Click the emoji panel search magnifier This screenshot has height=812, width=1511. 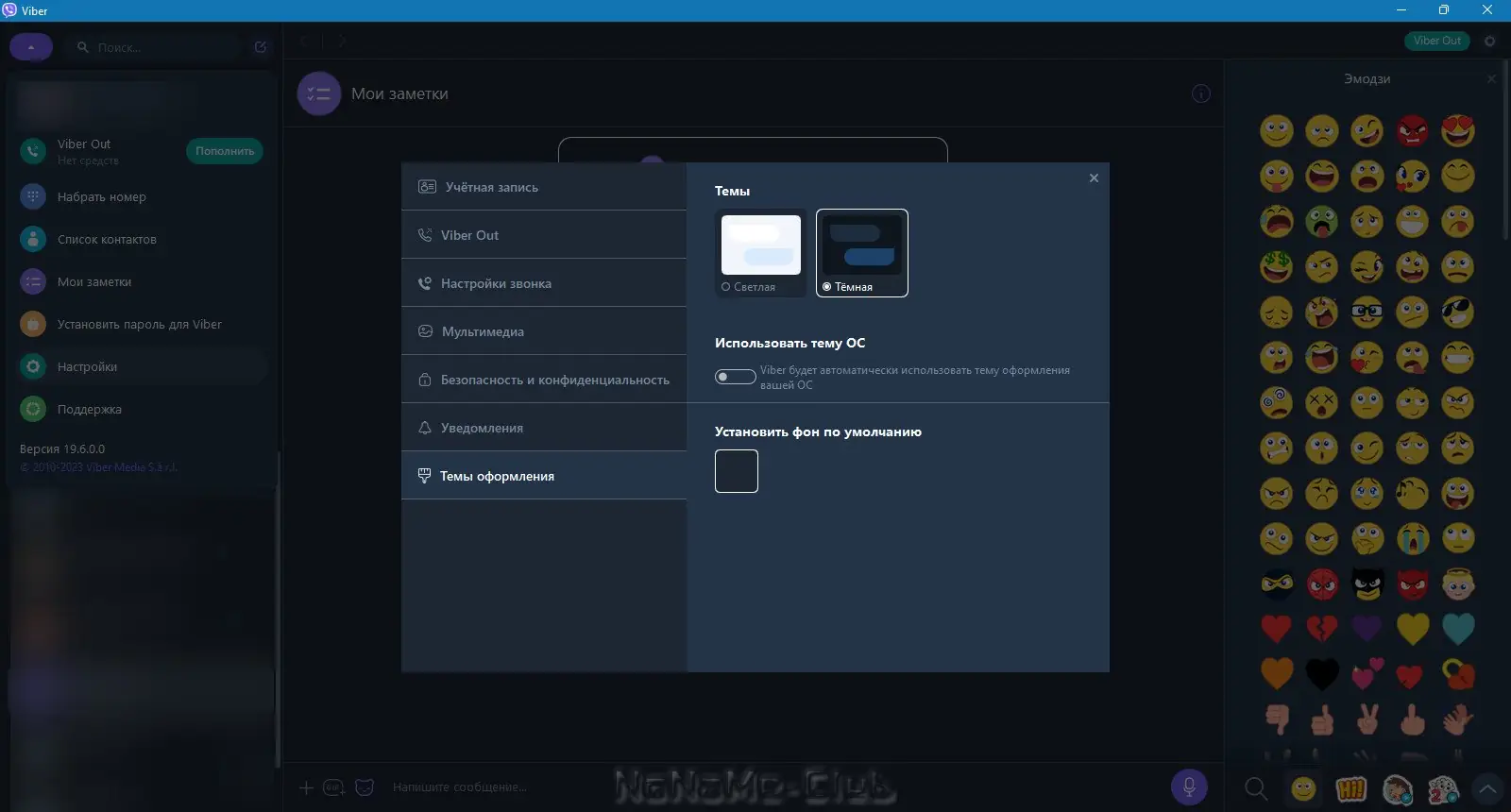(1256, 788)
